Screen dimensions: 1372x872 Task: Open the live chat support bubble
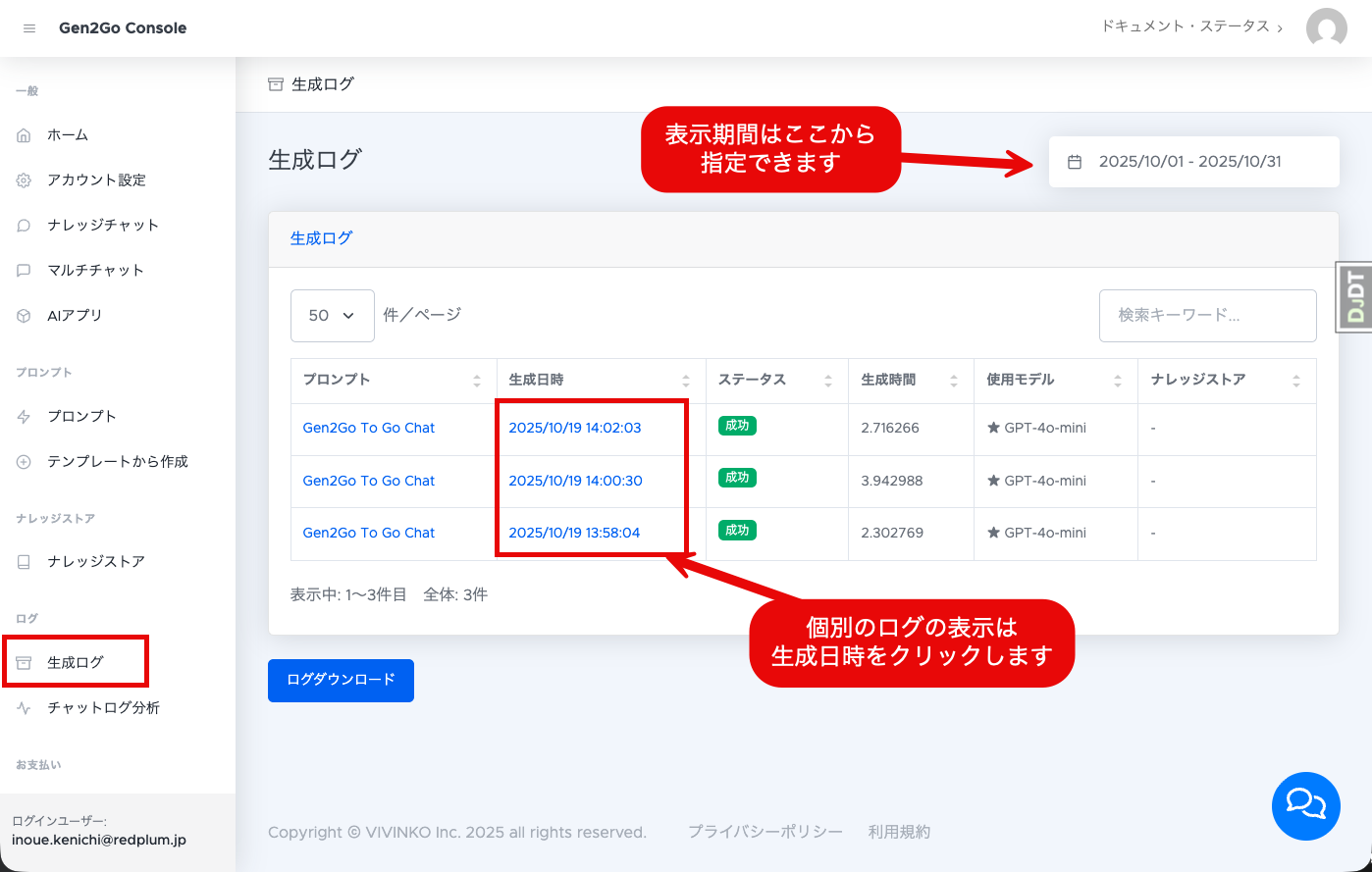[x=1305, y=805]
